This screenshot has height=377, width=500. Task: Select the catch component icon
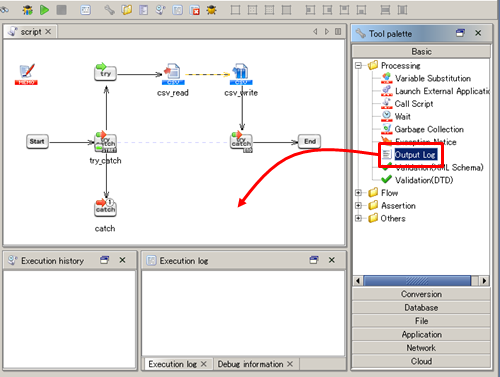coord(105,207)
